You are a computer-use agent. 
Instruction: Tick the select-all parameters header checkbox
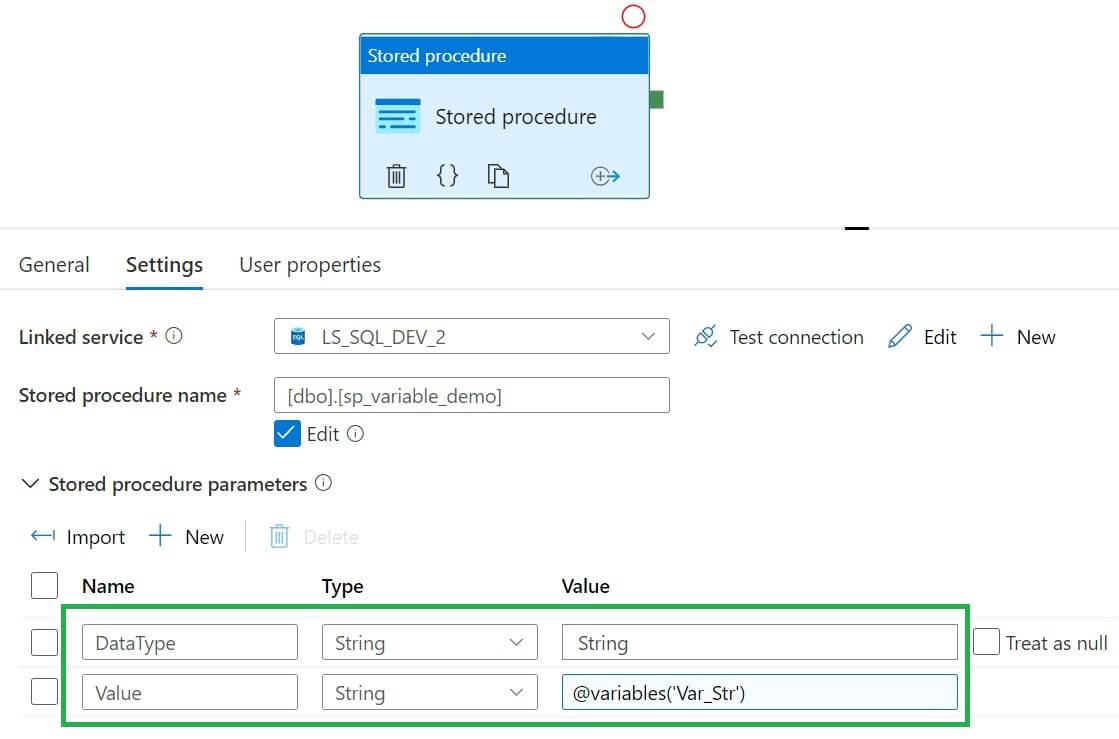[x=44, y=585]
